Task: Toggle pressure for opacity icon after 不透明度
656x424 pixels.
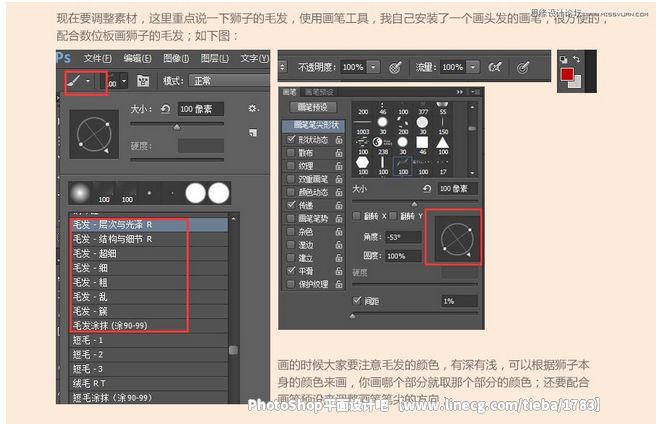Action: (395, 67)
